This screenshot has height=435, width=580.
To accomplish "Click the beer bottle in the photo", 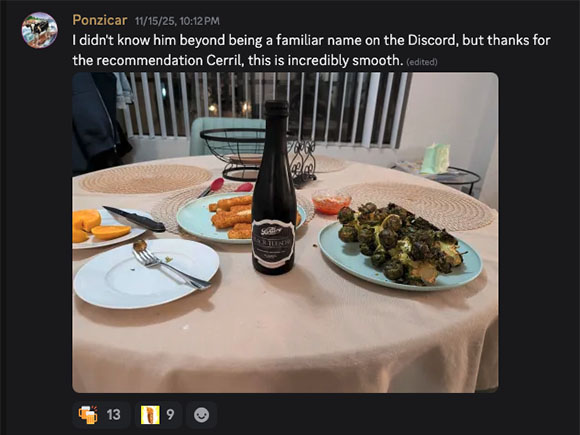I will [x=274, y=187].
